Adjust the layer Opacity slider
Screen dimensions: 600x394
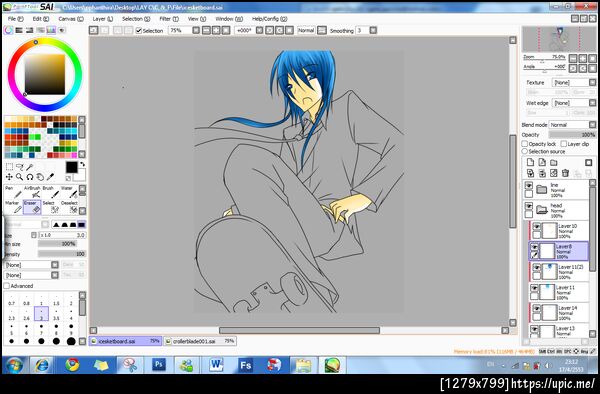572,135
